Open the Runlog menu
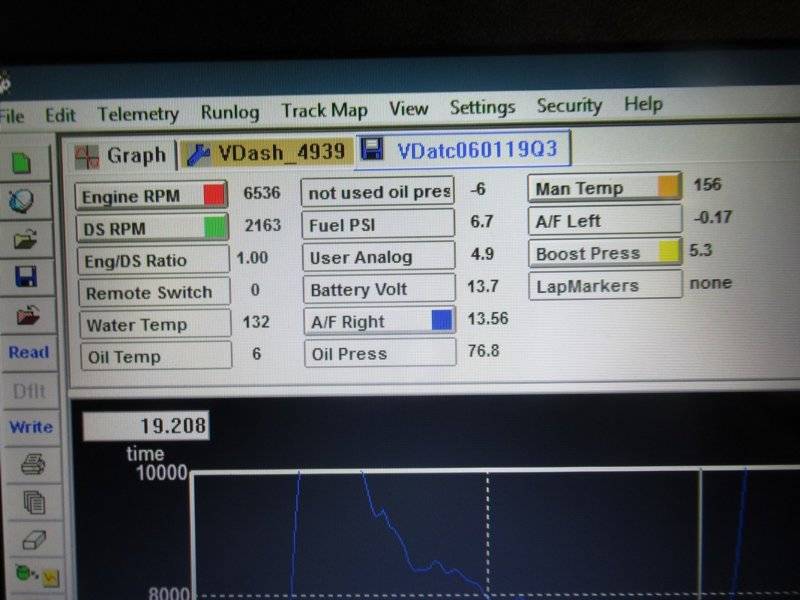This screenshot has width=800, height=600. click(230, 112)
